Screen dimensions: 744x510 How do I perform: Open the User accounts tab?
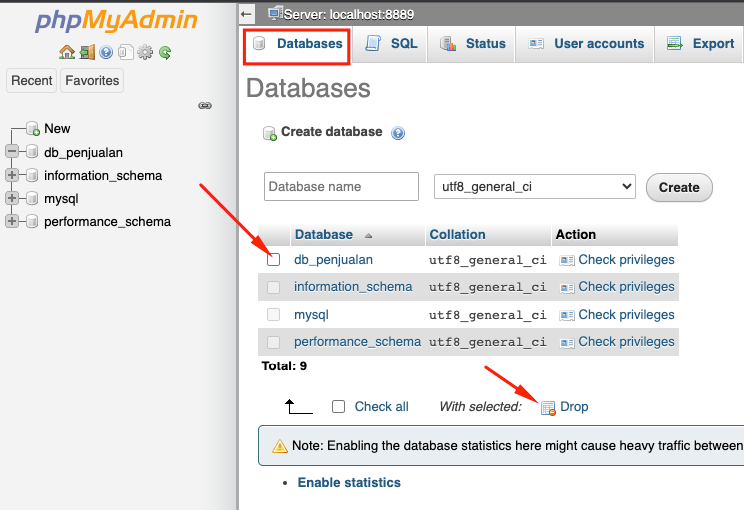pyautogui.click(x=585, y=44)
